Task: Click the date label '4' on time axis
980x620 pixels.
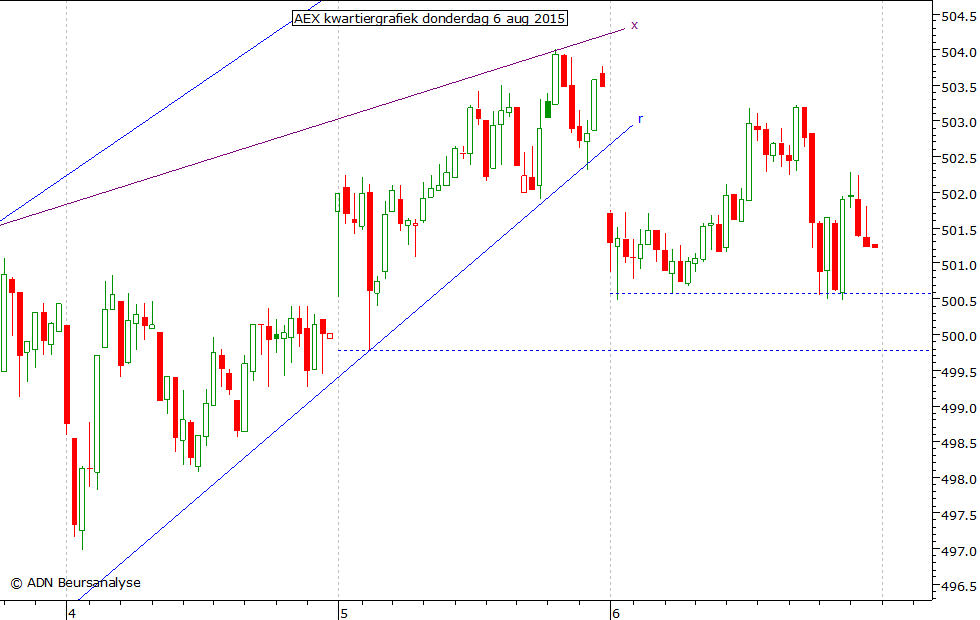Action: click(72, 613)
